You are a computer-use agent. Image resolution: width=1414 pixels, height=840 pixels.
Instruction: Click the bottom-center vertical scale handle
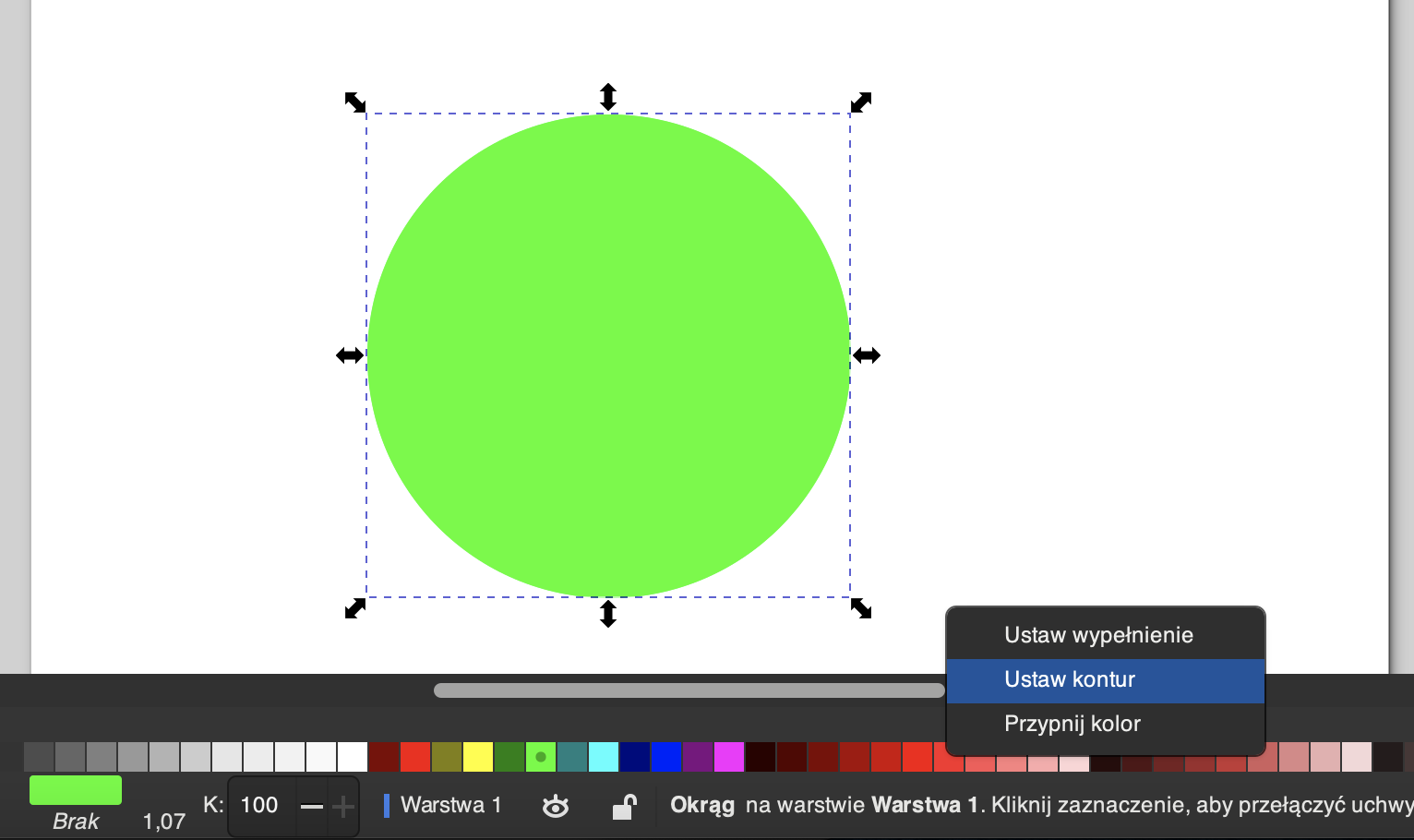tap(607, 613)
